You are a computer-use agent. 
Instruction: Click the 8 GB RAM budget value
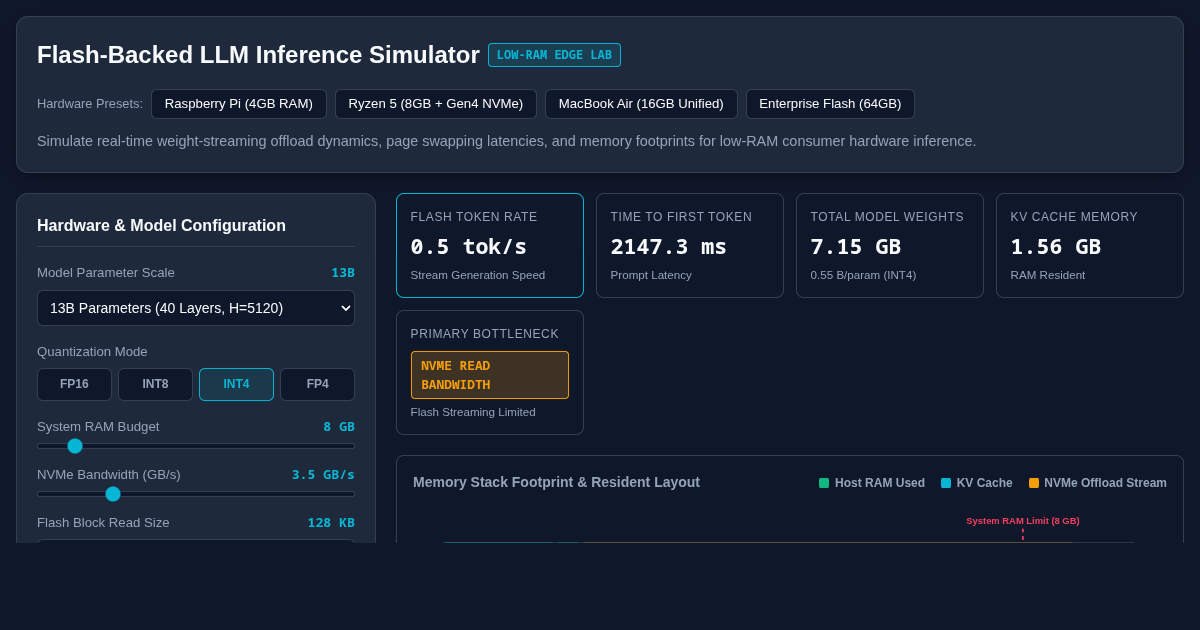339,427
